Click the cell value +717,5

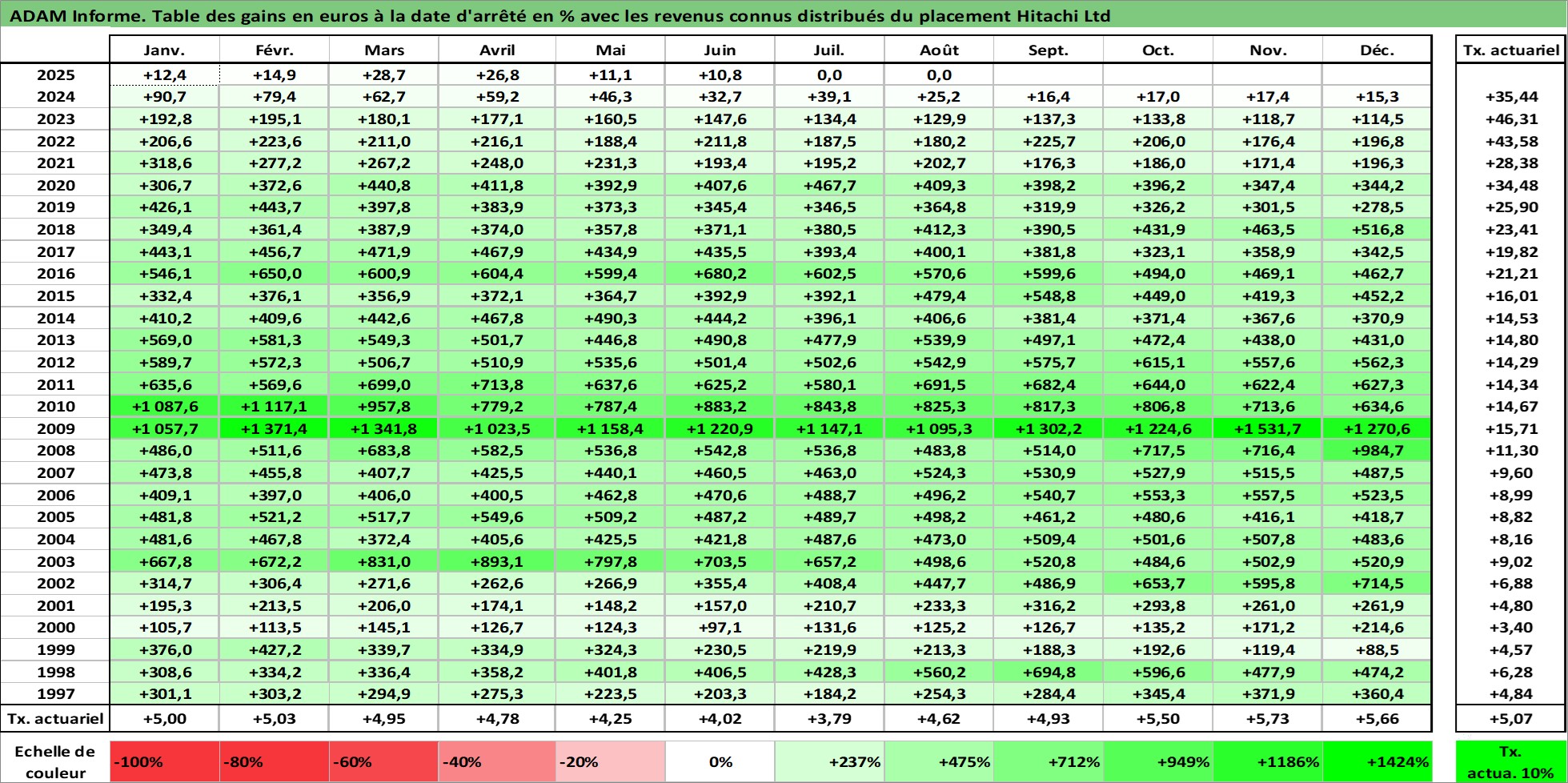[x=1158, y=451]
